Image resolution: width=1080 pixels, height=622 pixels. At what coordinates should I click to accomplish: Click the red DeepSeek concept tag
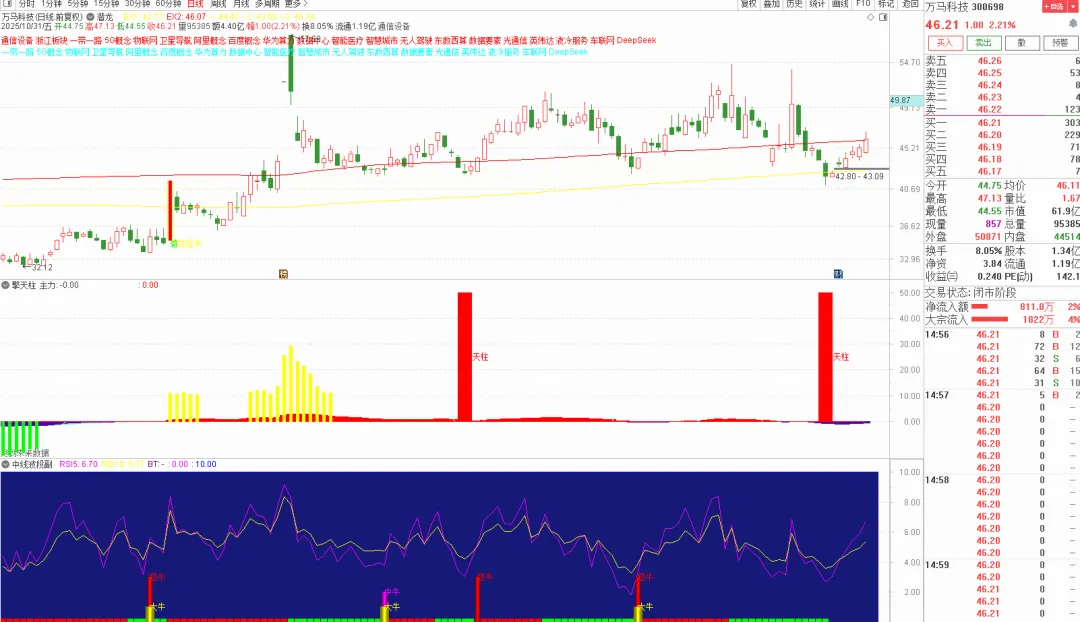click(x=636, y=41)
